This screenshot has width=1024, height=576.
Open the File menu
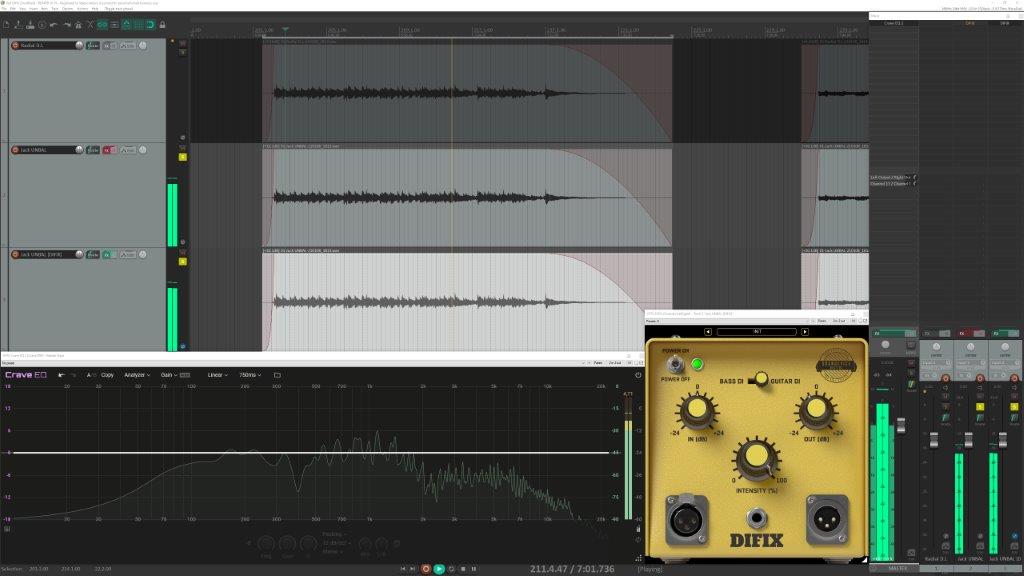click(x=6, y=8)
